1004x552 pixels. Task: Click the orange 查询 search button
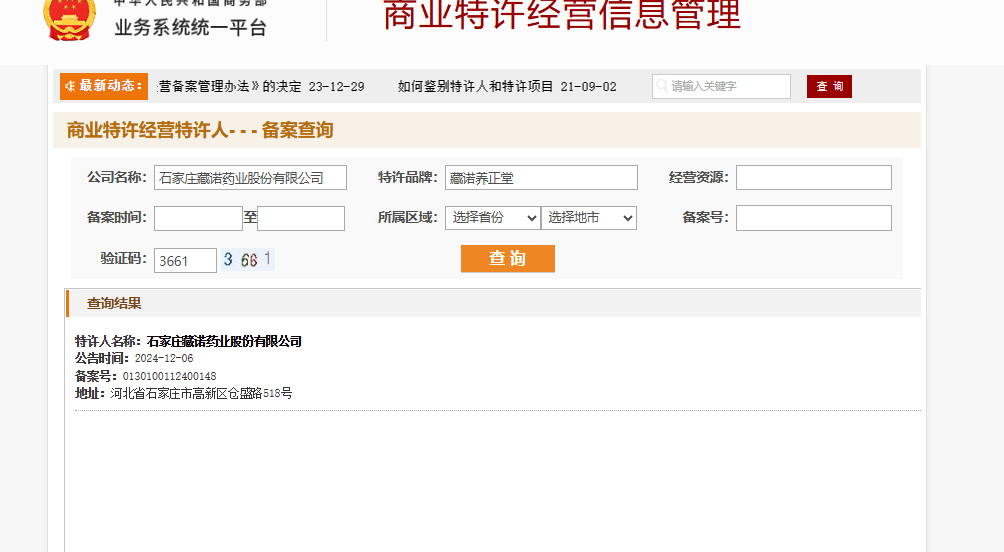pyautogui.click(x=508, y=259)
